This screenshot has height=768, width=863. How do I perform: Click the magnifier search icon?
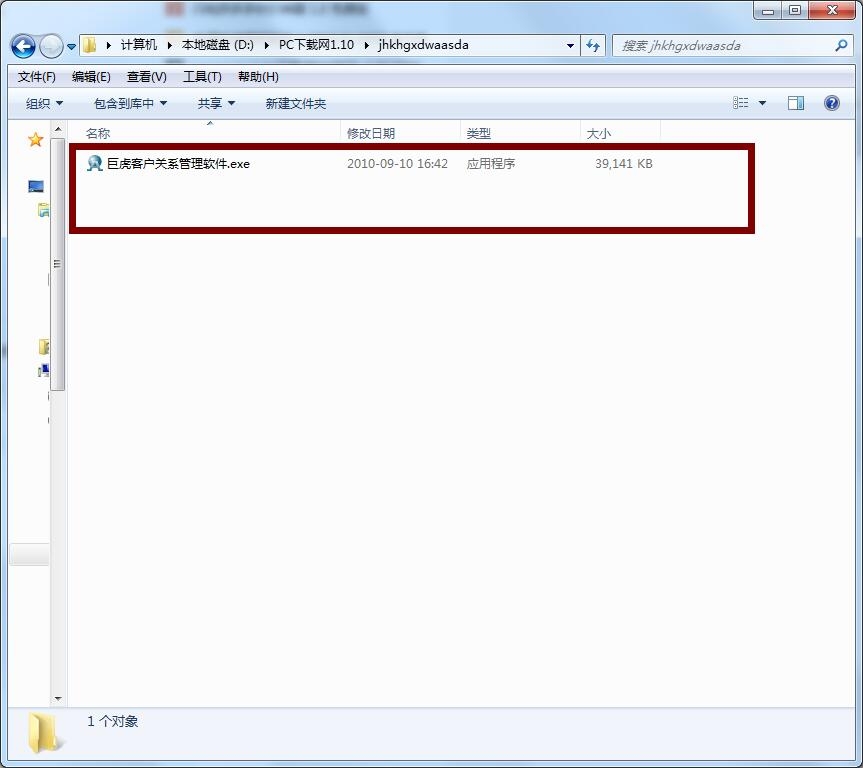point(840,46)
